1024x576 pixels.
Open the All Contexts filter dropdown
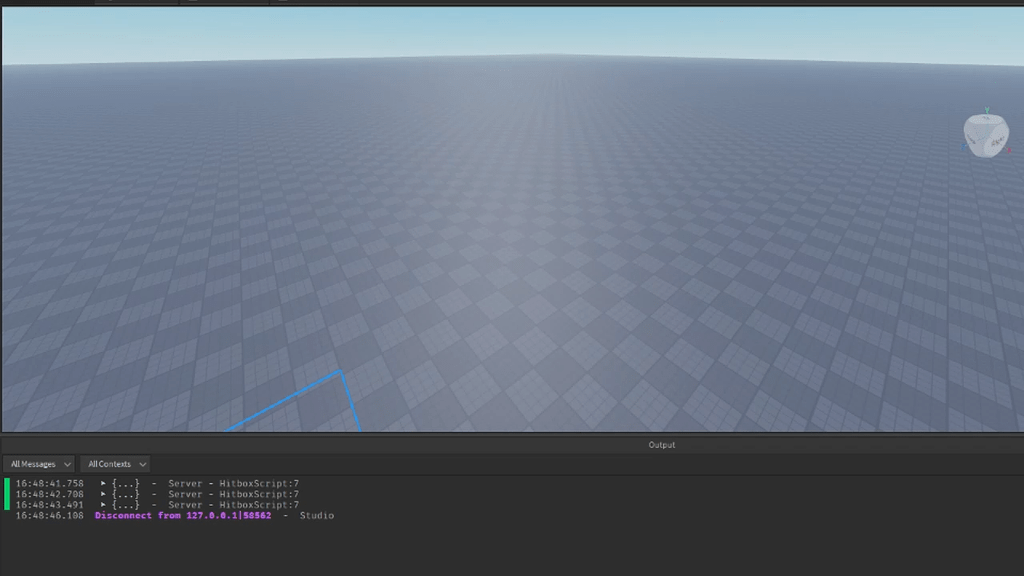click(x=115, y=463)
